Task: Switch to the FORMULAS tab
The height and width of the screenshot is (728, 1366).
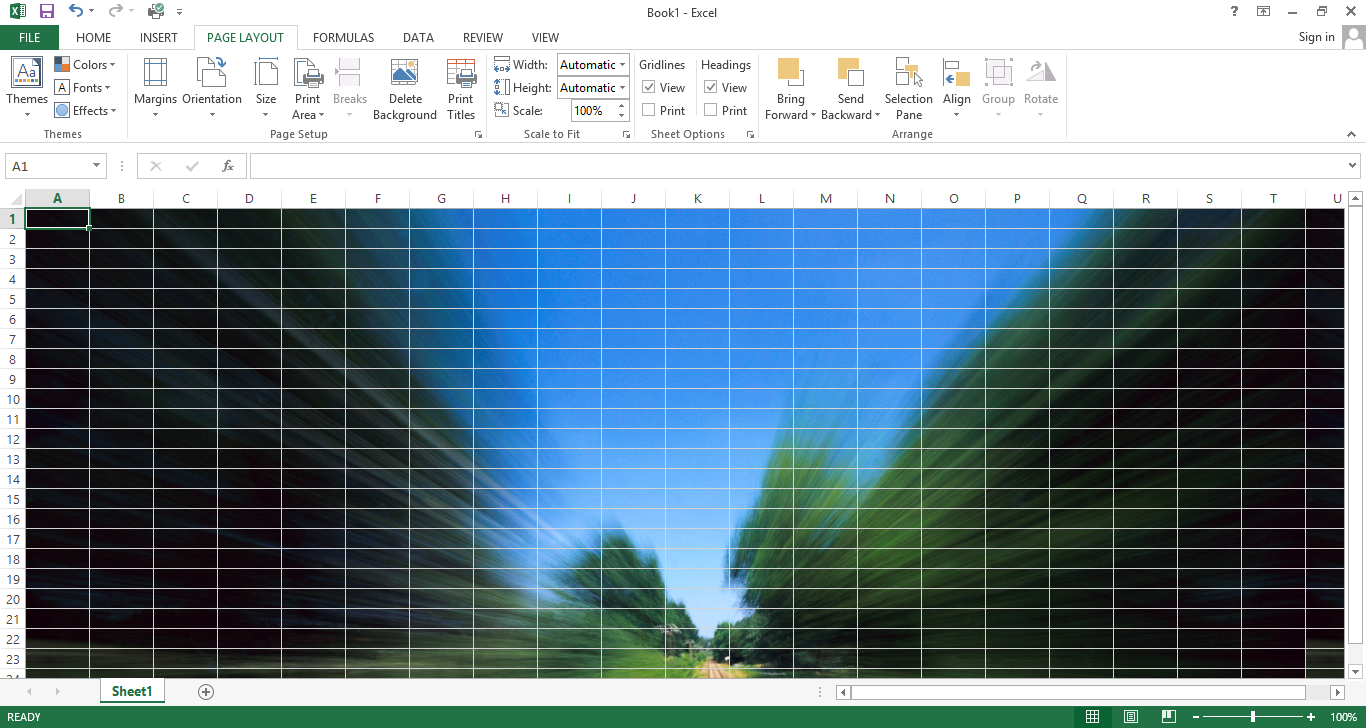Action: [x=343, y=38]
